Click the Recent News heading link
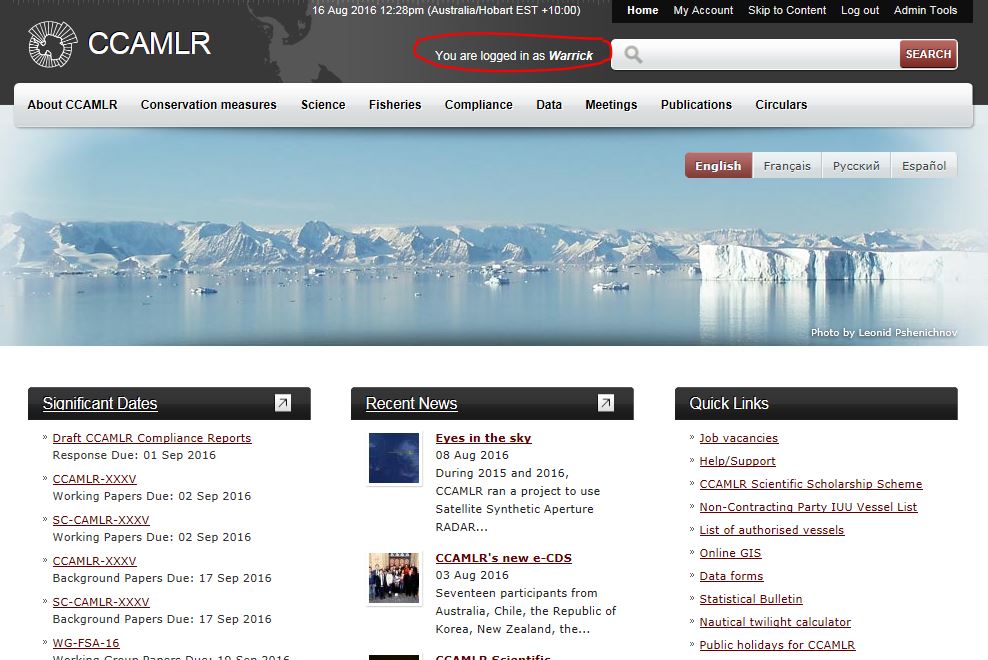This screenshot has height=660, width=988. tap(411, 403)
